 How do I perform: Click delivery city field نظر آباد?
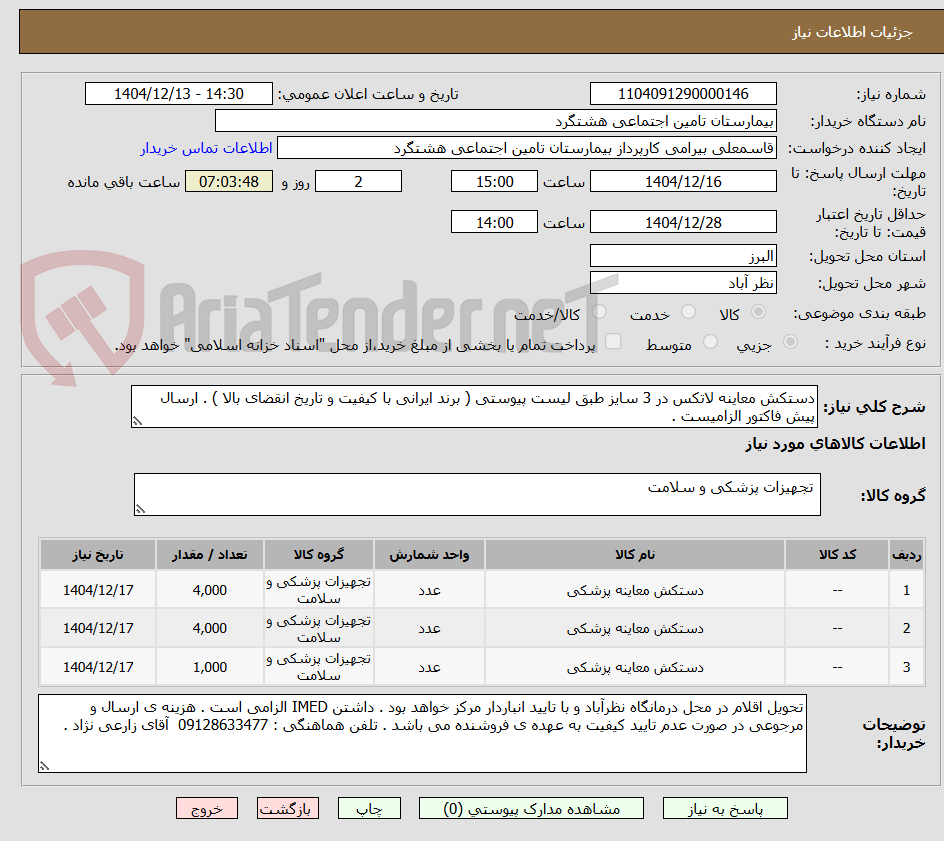point(683,283)
